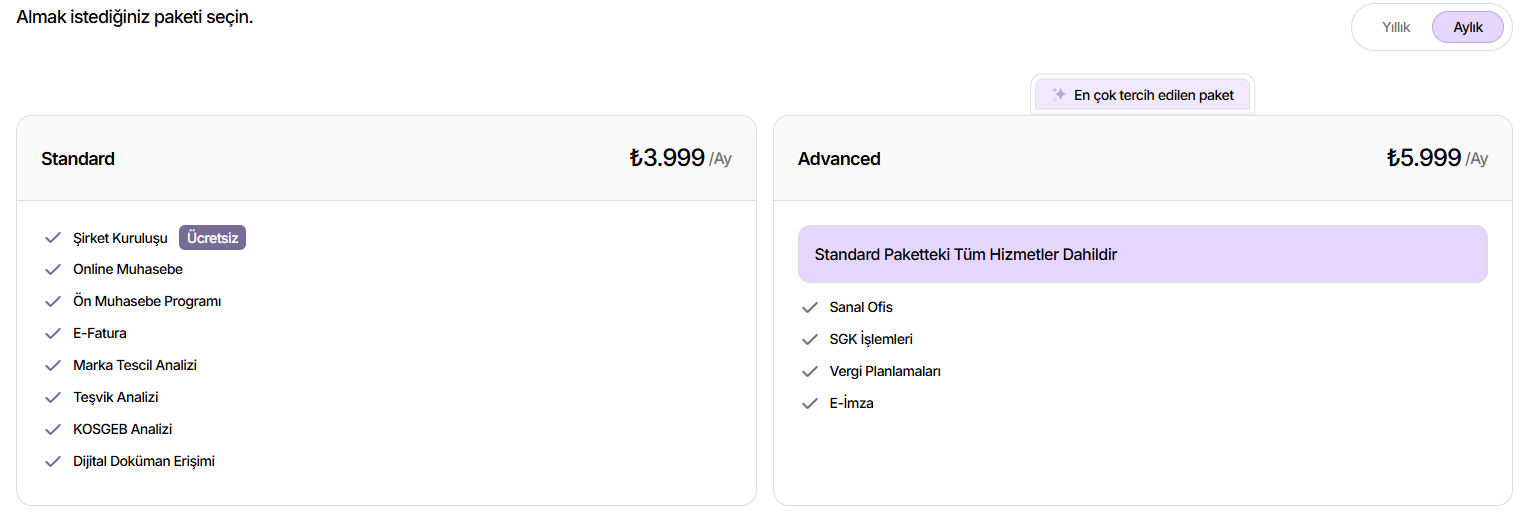Screen dimensions: 1530x519
Task: Click the checkmark beside E-Fatura
Action: tap(53, 334)
